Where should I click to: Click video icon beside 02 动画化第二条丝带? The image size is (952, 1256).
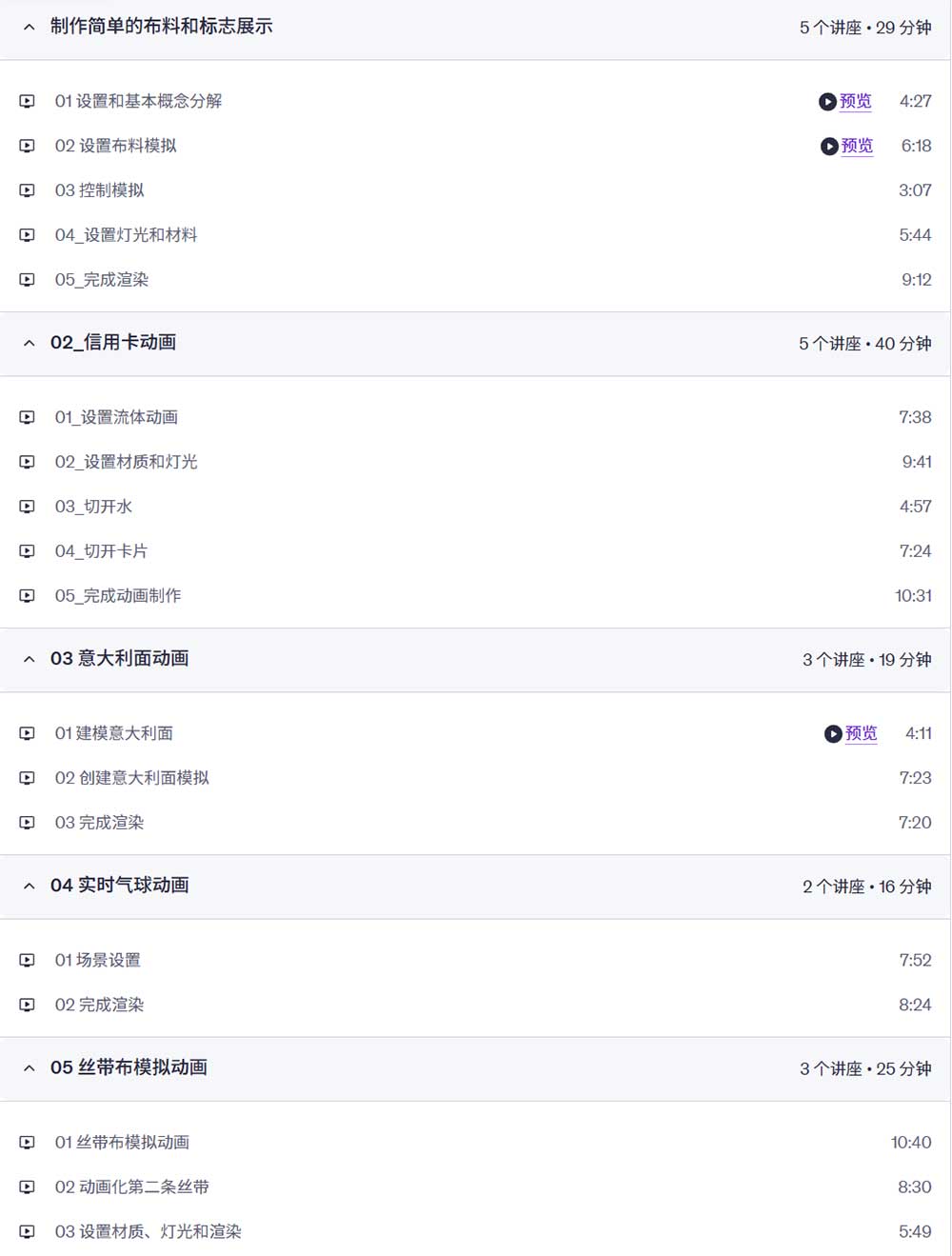28,1187
